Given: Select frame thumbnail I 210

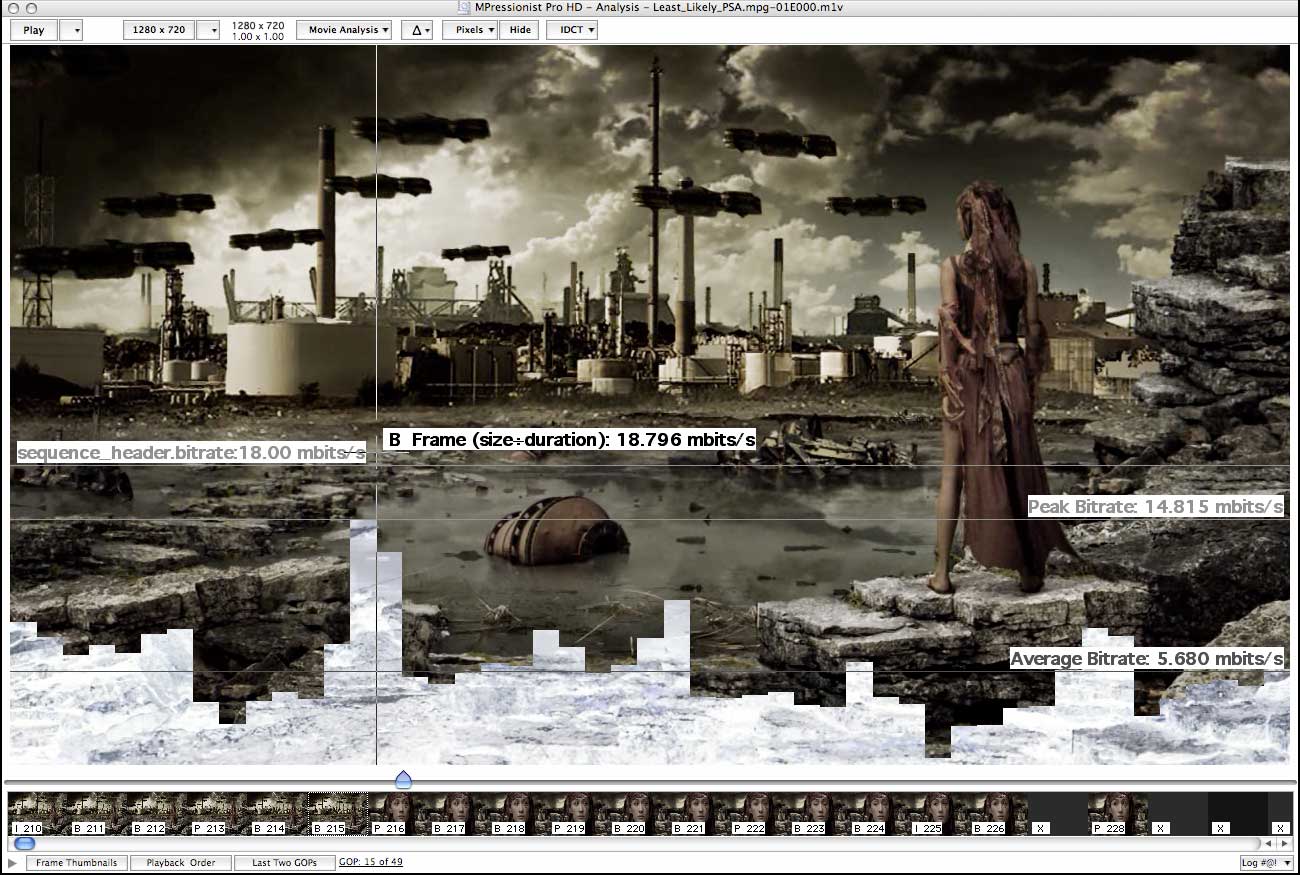Looking at the screenshot, I should click(x=38, y=814).
